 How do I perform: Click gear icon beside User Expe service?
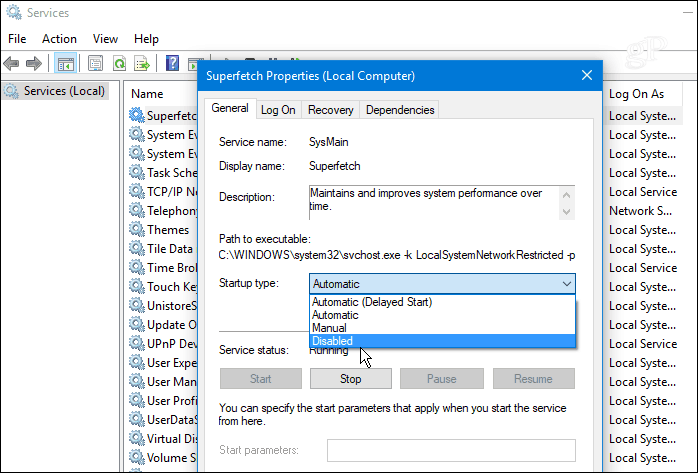click(137, 362)
